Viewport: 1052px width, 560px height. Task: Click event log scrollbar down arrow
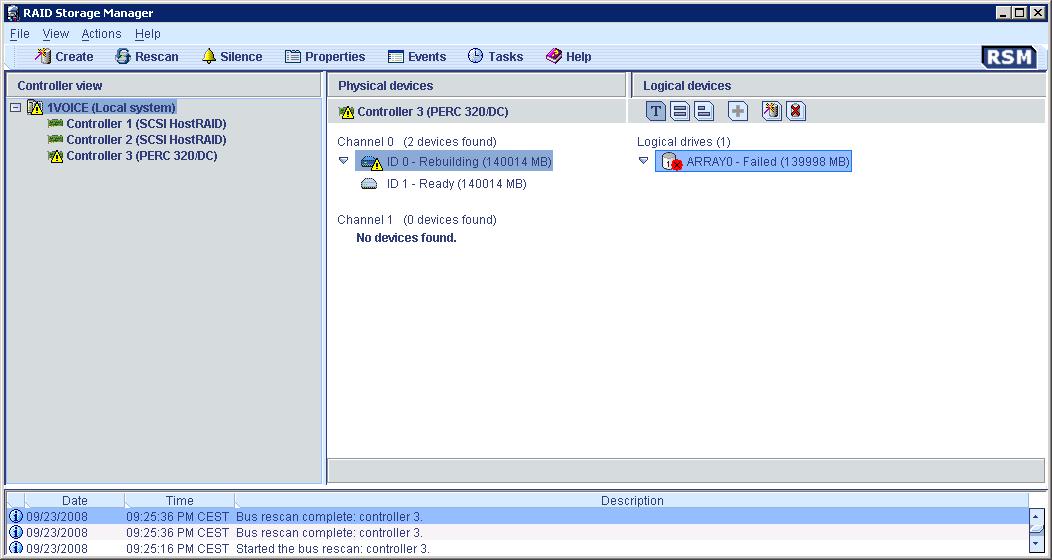(x=1036, y=543)
